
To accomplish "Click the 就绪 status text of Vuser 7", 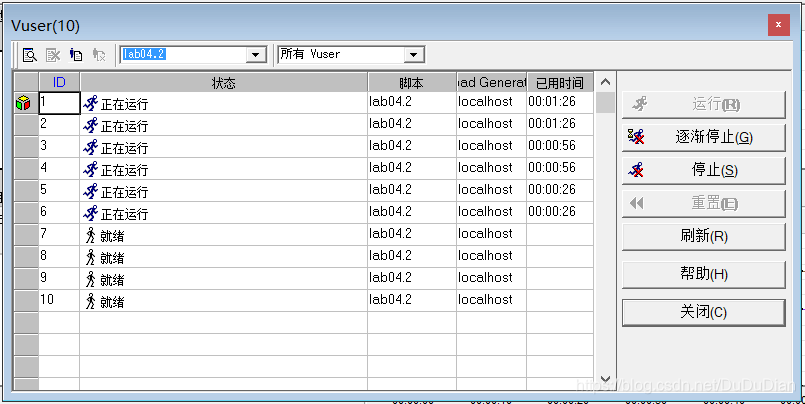I will (x=112, y=236).
